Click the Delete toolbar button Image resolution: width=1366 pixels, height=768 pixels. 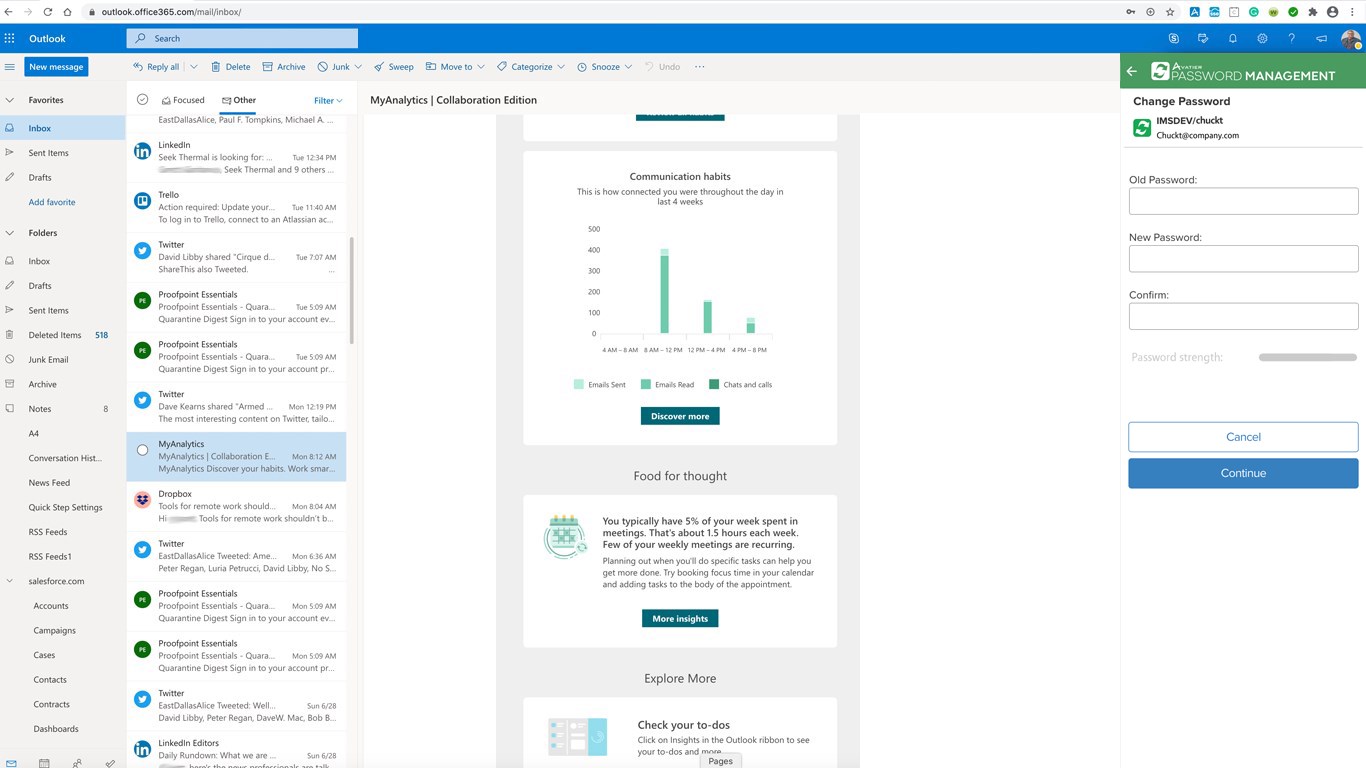click(x=231, y=67)
